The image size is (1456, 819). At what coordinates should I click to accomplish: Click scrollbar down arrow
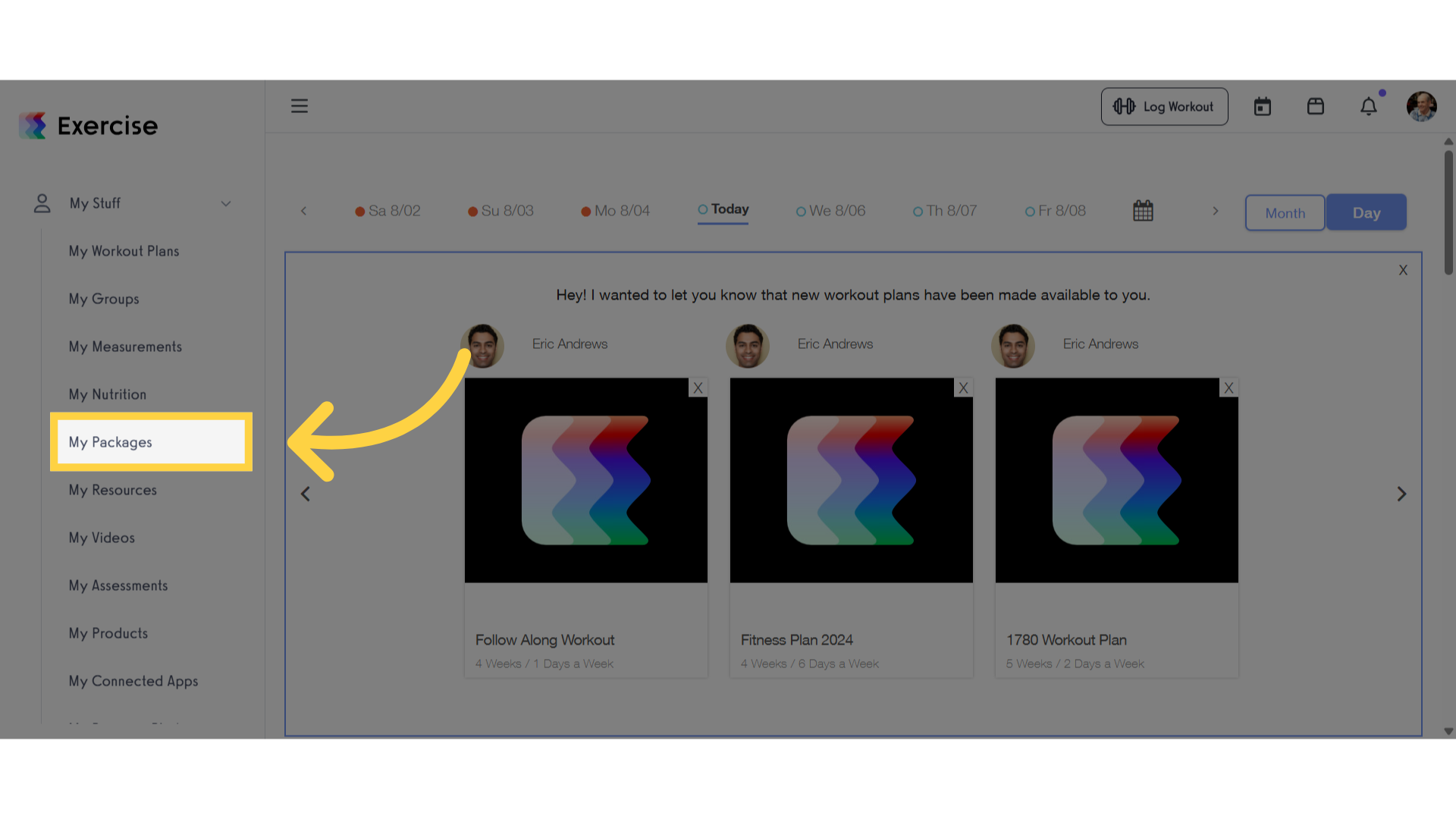click(x=1448, y=732)
